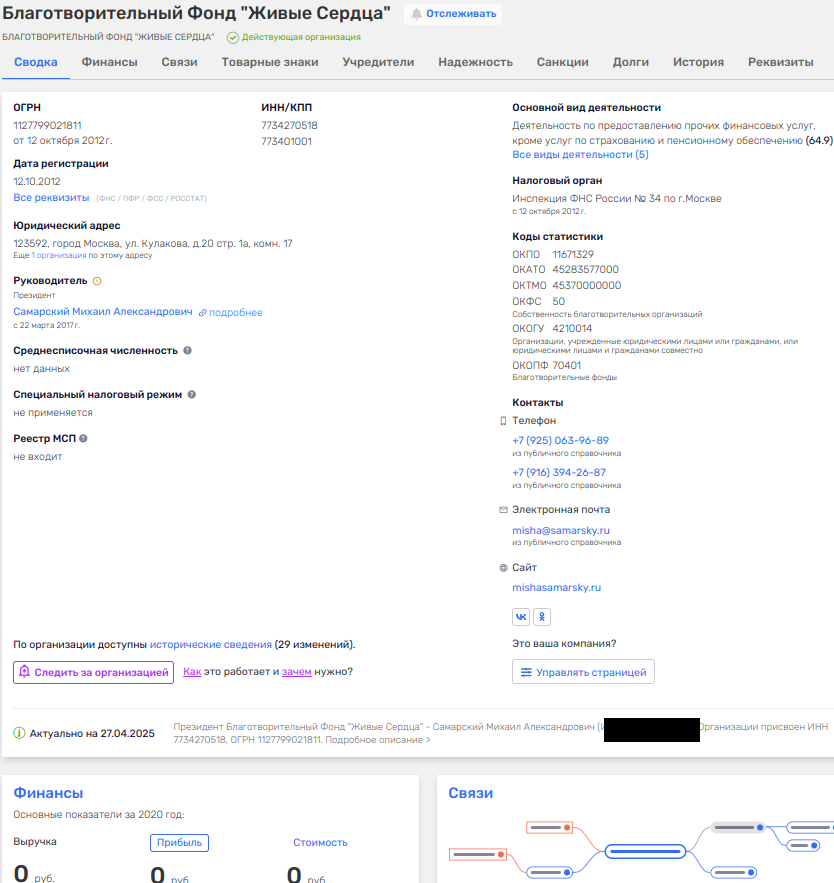The width and height of the screenshot is (834, 883).
Task: Open the Долги tab
Action: [631, 62]
